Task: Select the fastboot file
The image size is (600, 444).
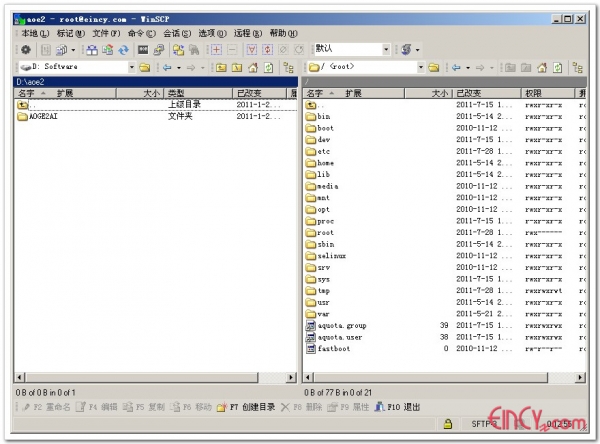Action: [328, 349]
